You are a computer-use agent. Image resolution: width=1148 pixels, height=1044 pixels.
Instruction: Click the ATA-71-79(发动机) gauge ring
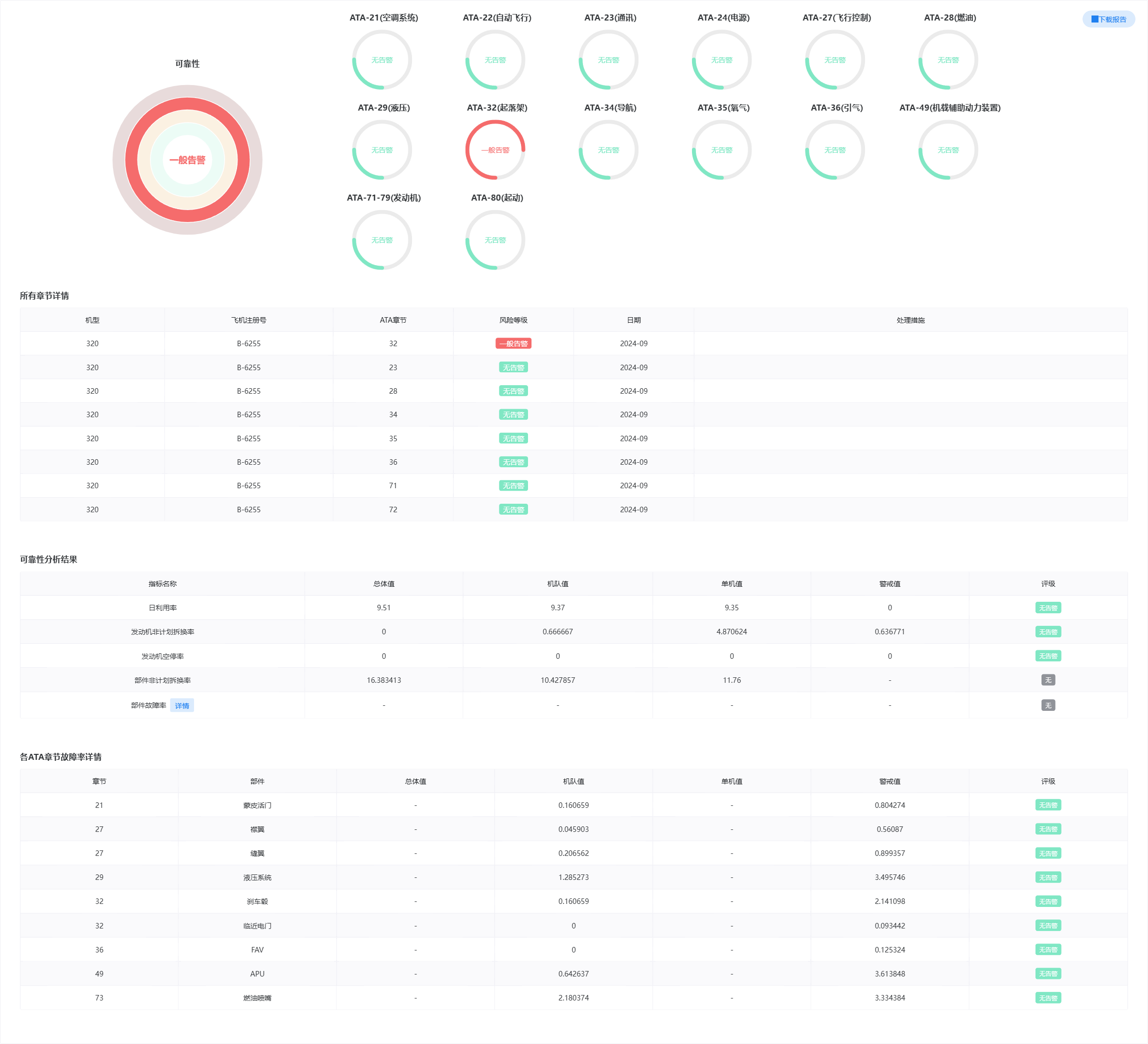(x=382, y=240)
